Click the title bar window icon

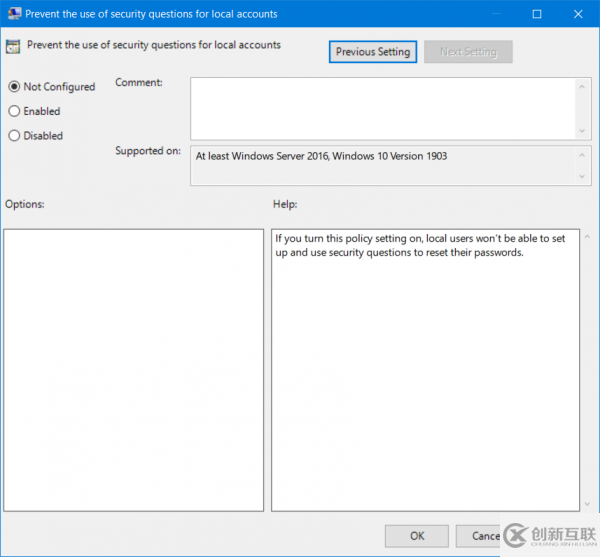(15, 14)
